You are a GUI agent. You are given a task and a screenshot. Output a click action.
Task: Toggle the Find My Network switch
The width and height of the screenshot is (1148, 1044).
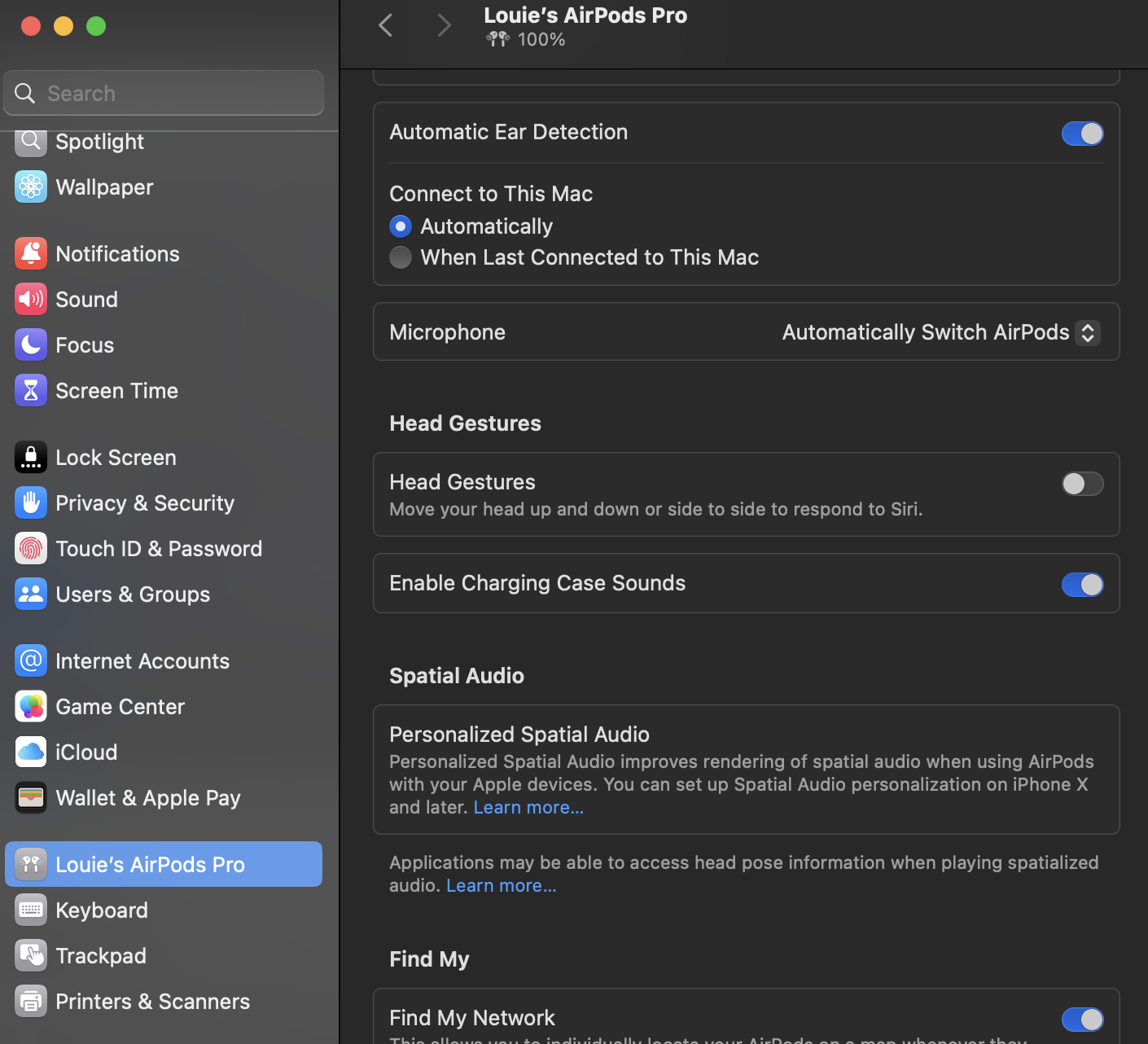point(1082,1019)
